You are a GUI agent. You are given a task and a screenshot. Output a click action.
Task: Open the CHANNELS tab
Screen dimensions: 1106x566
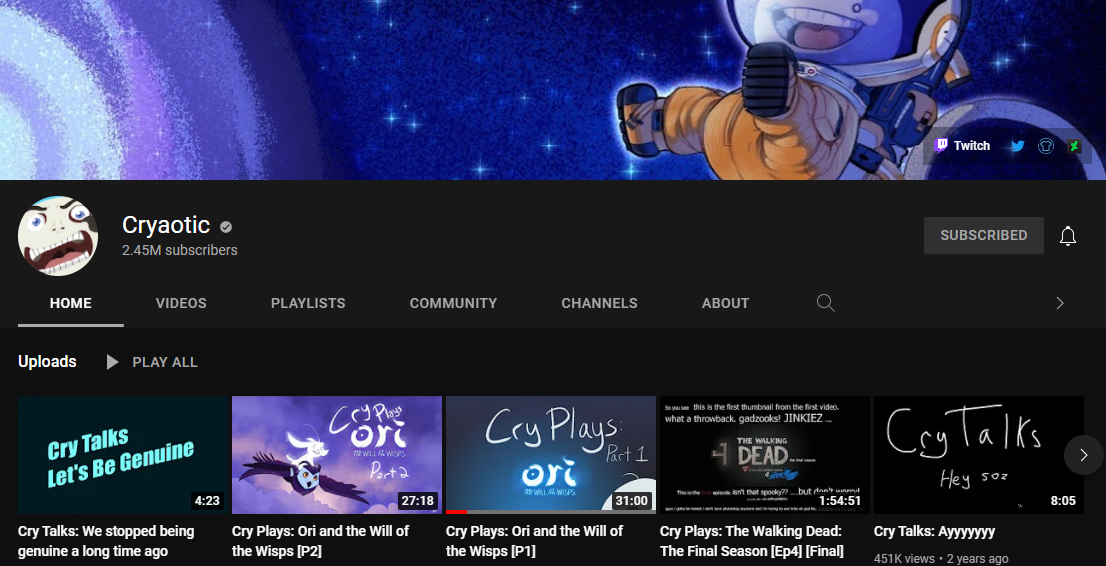(x=600, y=303)
